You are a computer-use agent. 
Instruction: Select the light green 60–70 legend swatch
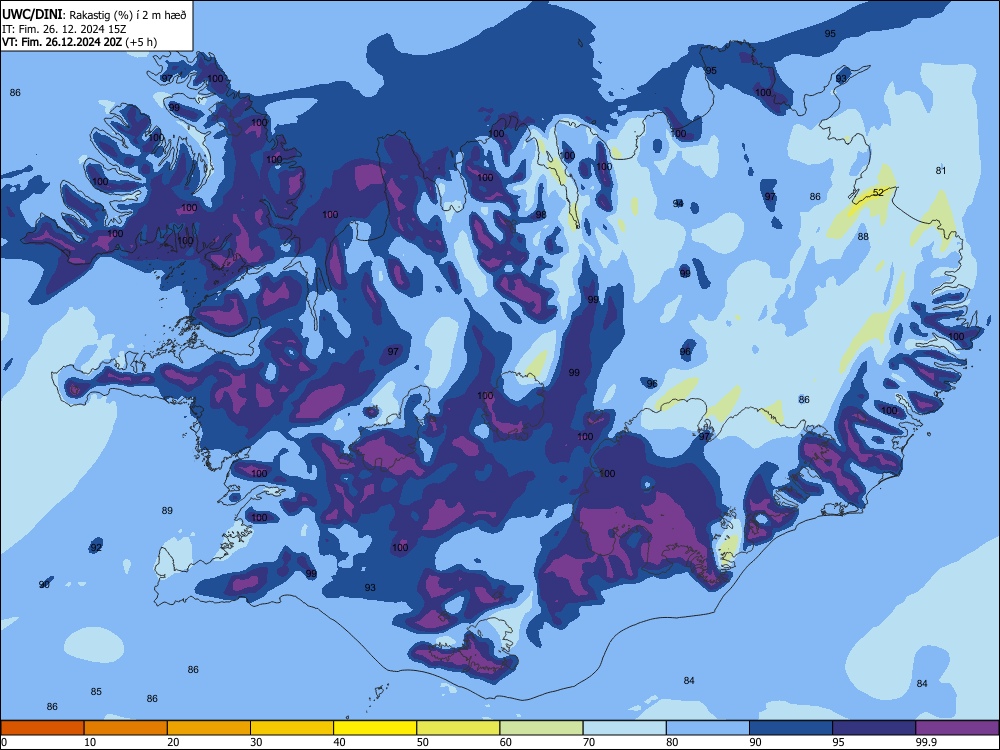(541, 728)
